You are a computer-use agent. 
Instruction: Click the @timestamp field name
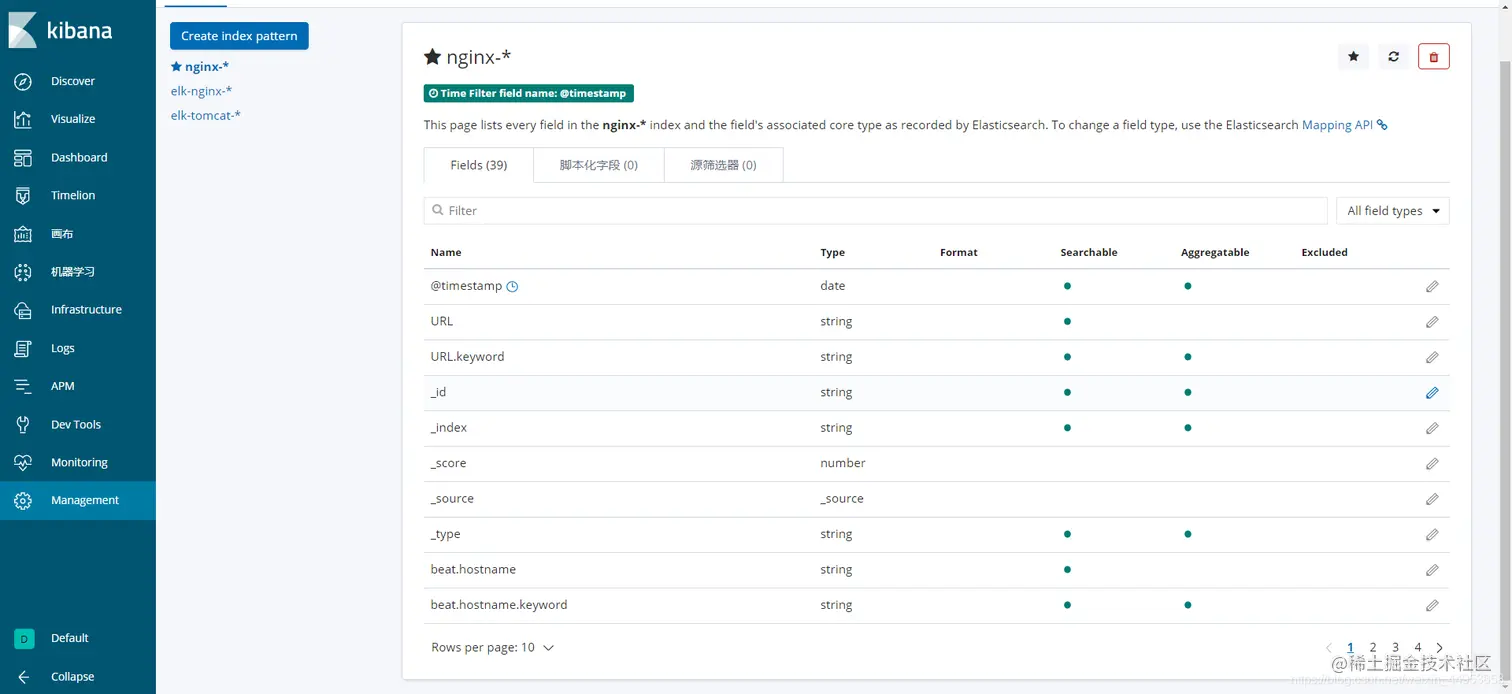pos(466,286)
